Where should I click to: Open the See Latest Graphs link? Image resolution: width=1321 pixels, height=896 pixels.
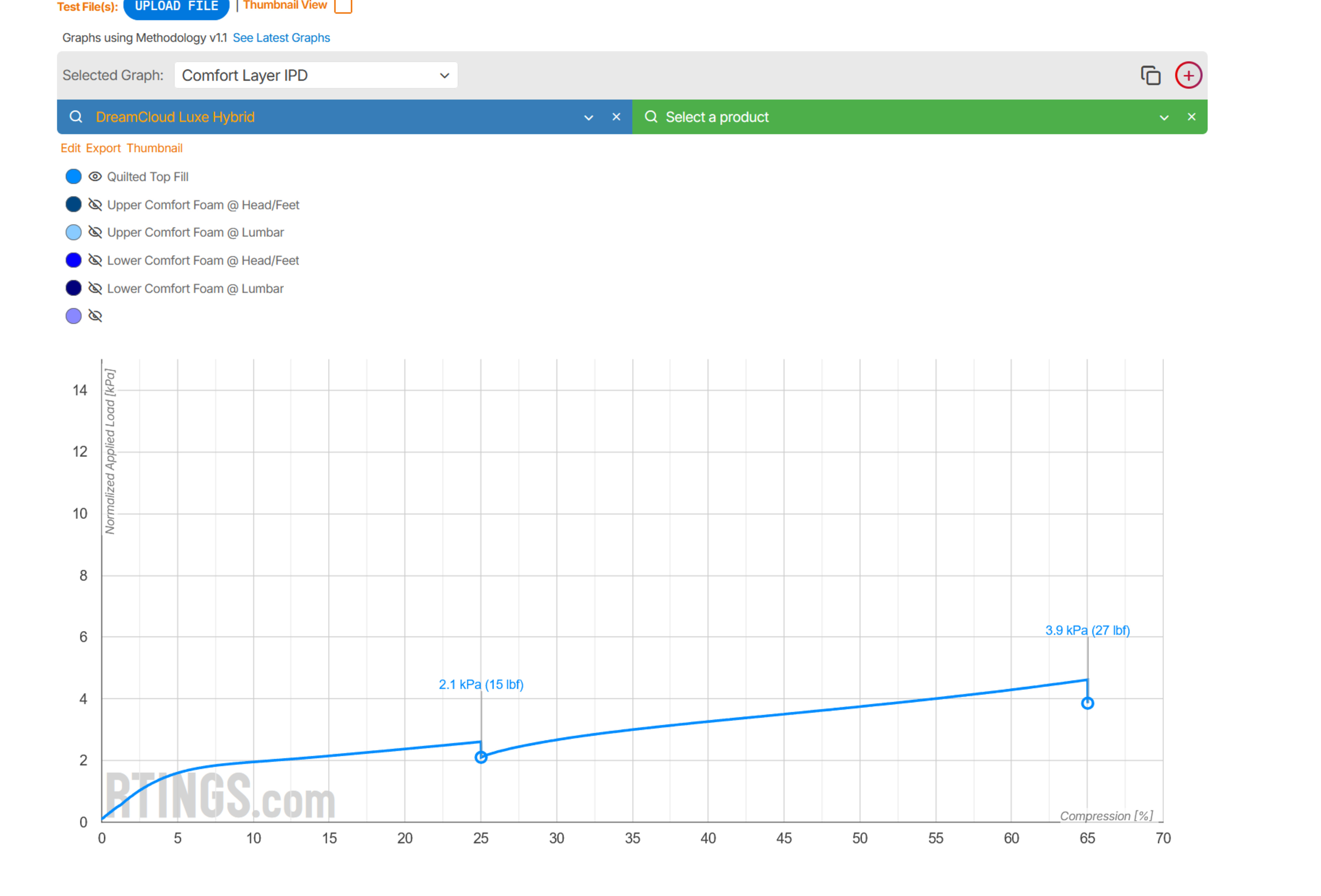(x=281, y=38)
